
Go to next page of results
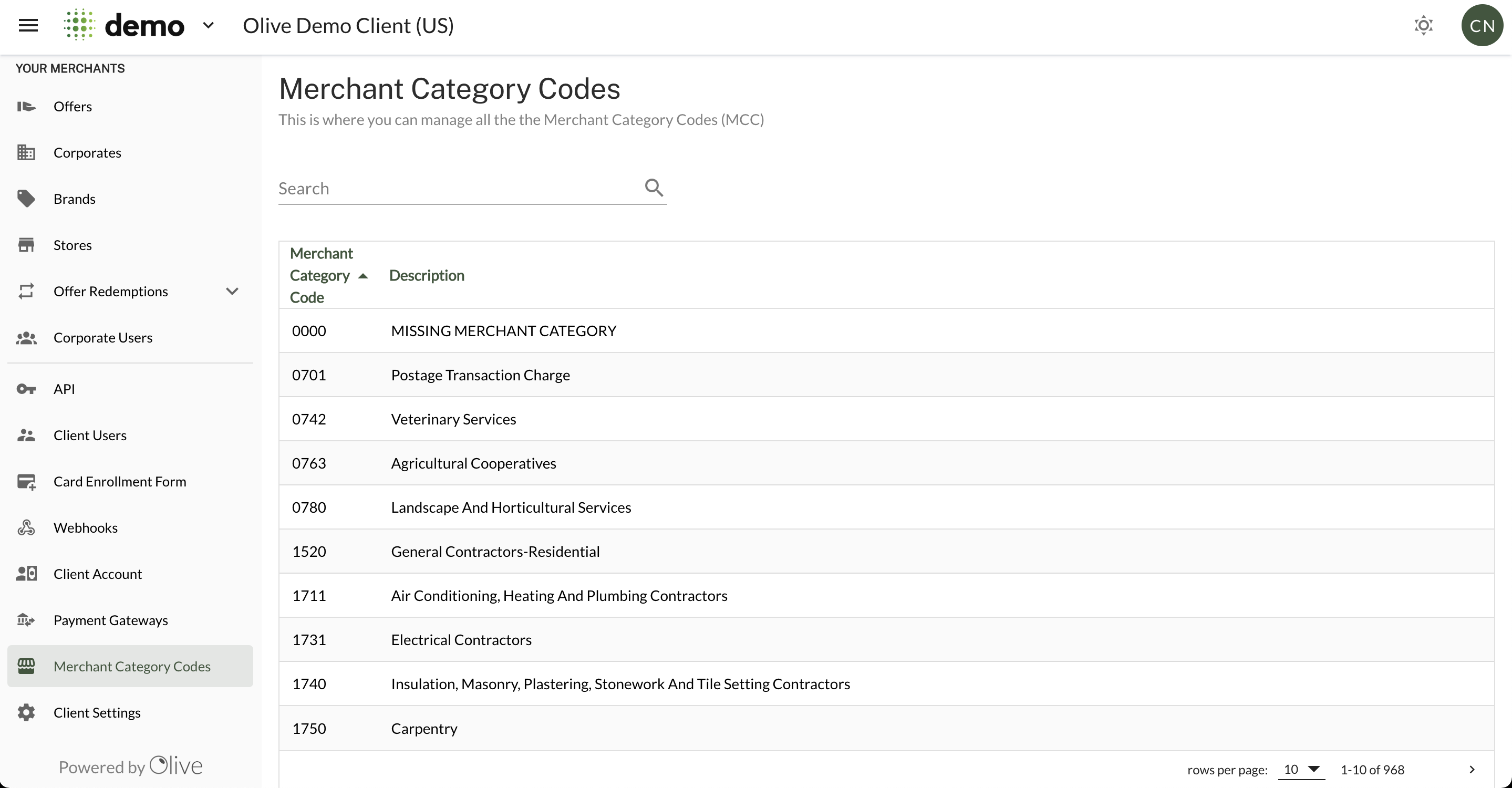tap(1472, 769)
